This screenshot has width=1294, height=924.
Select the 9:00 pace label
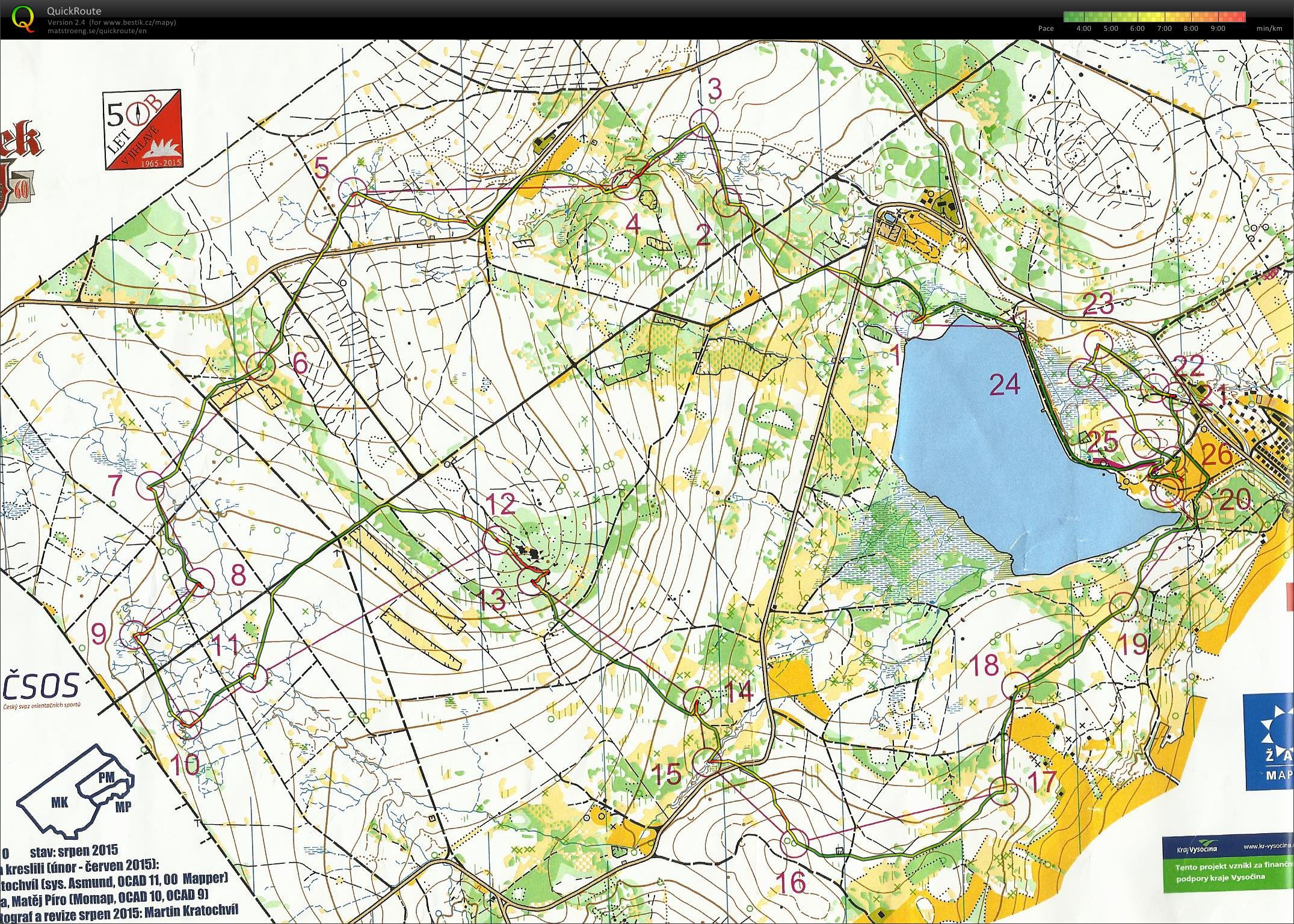tap(1218, 28)
